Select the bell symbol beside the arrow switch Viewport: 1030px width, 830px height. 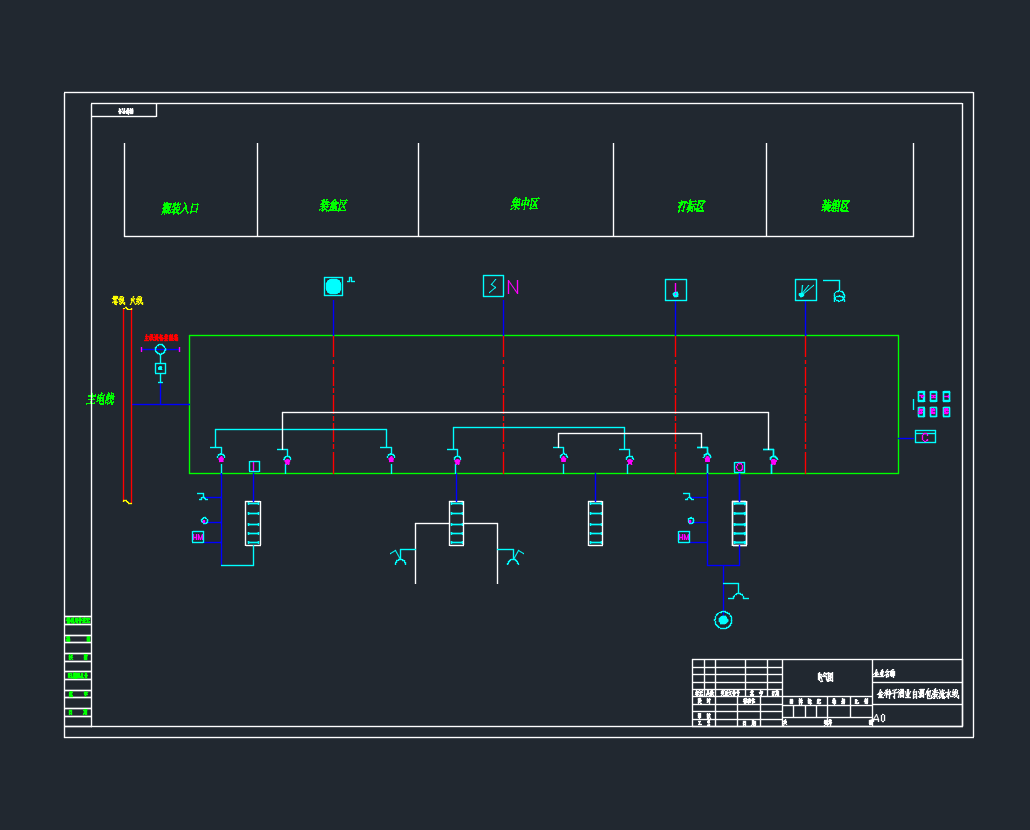point(839,296)
